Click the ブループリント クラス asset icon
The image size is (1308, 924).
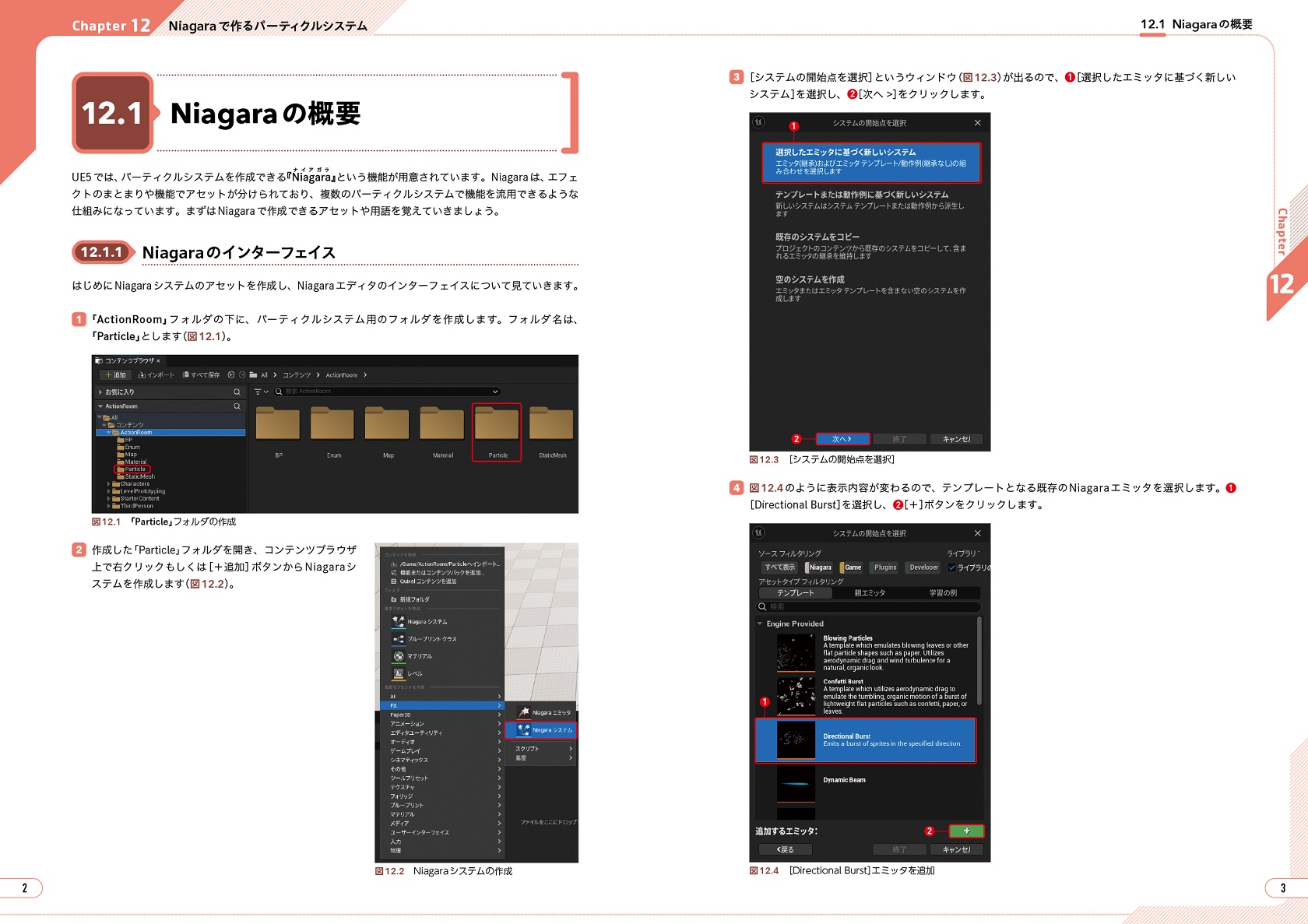click(x=398, y=639)
